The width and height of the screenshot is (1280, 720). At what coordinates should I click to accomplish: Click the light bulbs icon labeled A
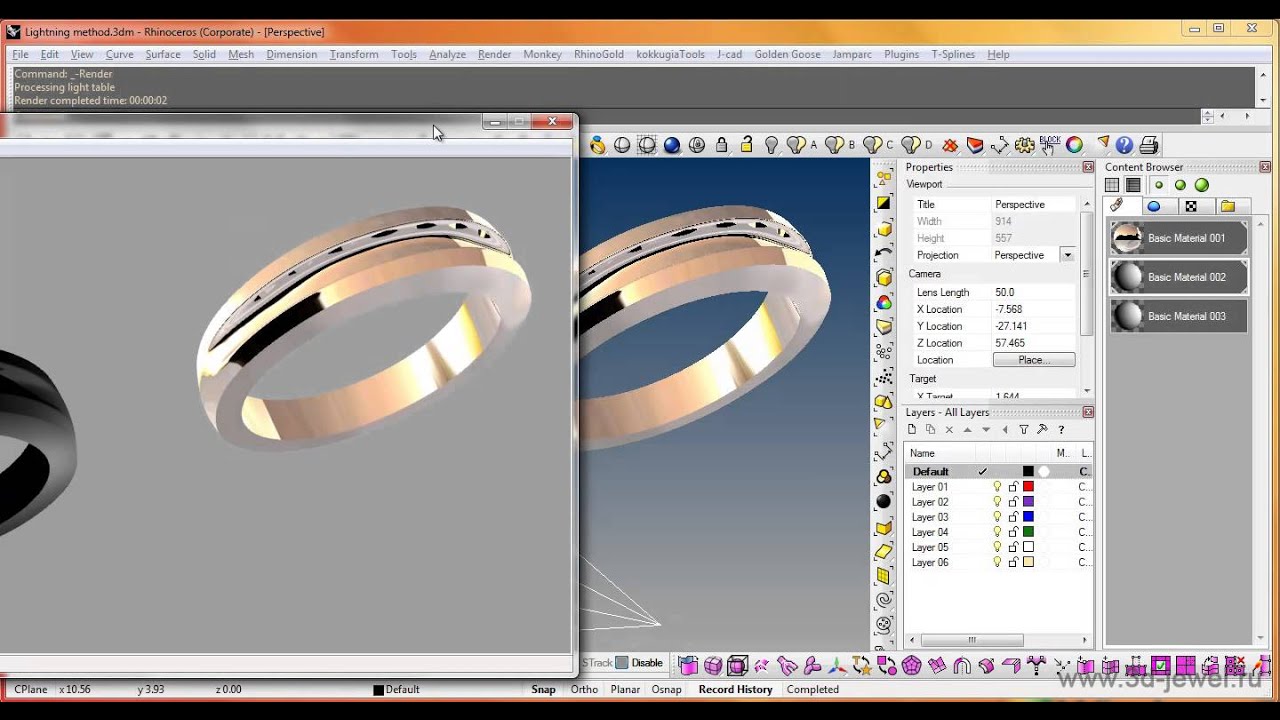click(x=800, y=145)
